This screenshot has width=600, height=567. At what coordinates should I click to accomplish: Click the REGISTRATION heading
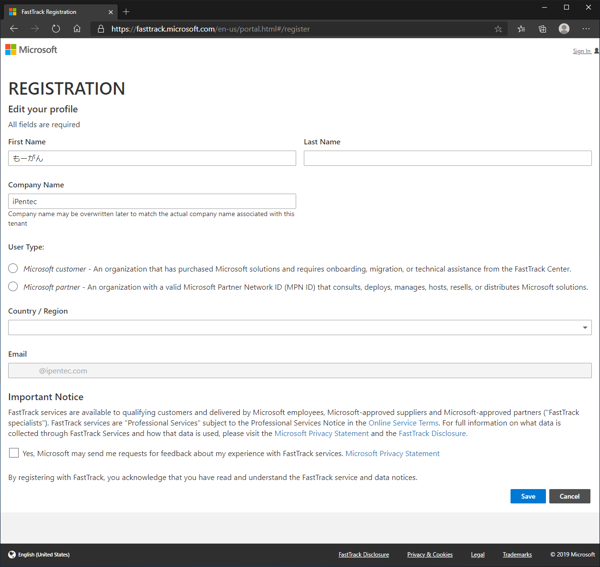pos(67,89)
